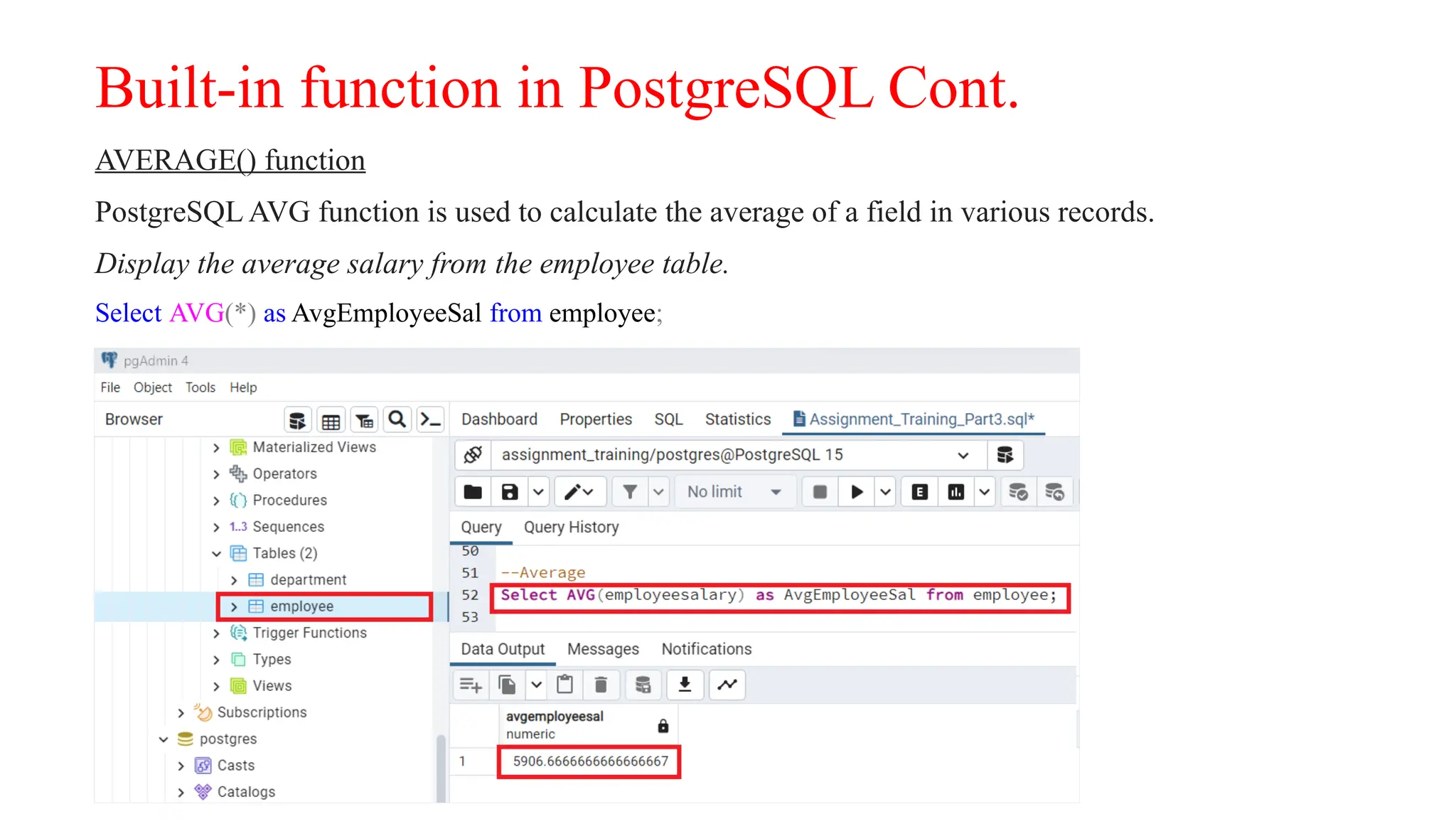Image resolution: width=1456 pixels, height=819 pixels.
Task: Expand Materialized Views node
Action: click(x=216, y=448)
